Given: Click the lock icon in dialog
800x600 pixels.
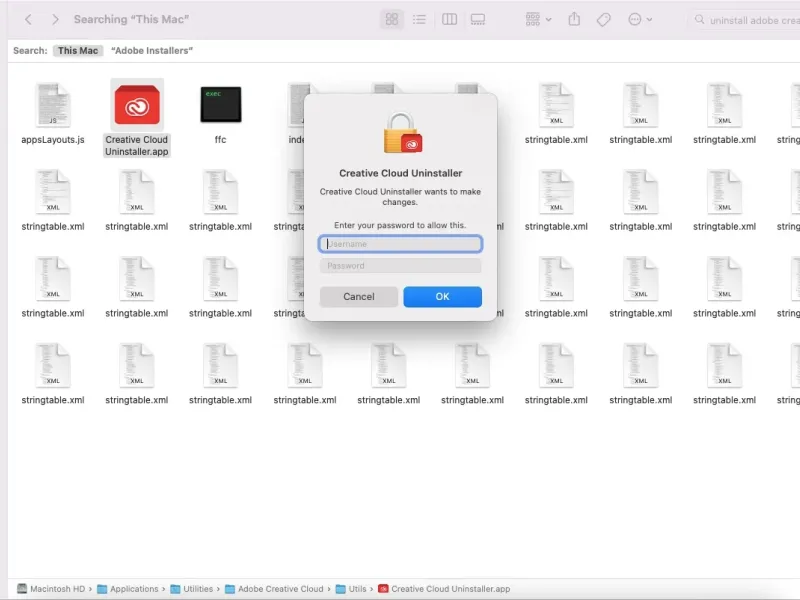Looking at the screenshot, I should [402, 133].
